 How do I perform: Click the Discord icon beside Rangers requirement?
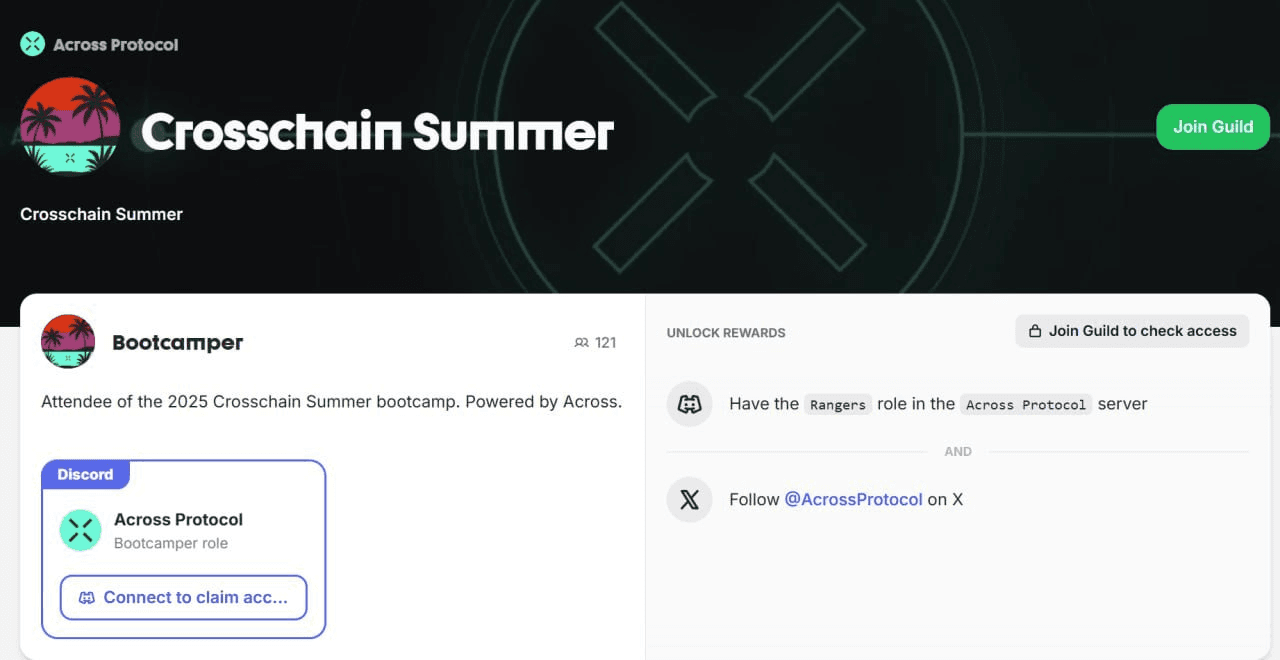tap(690, 404)
